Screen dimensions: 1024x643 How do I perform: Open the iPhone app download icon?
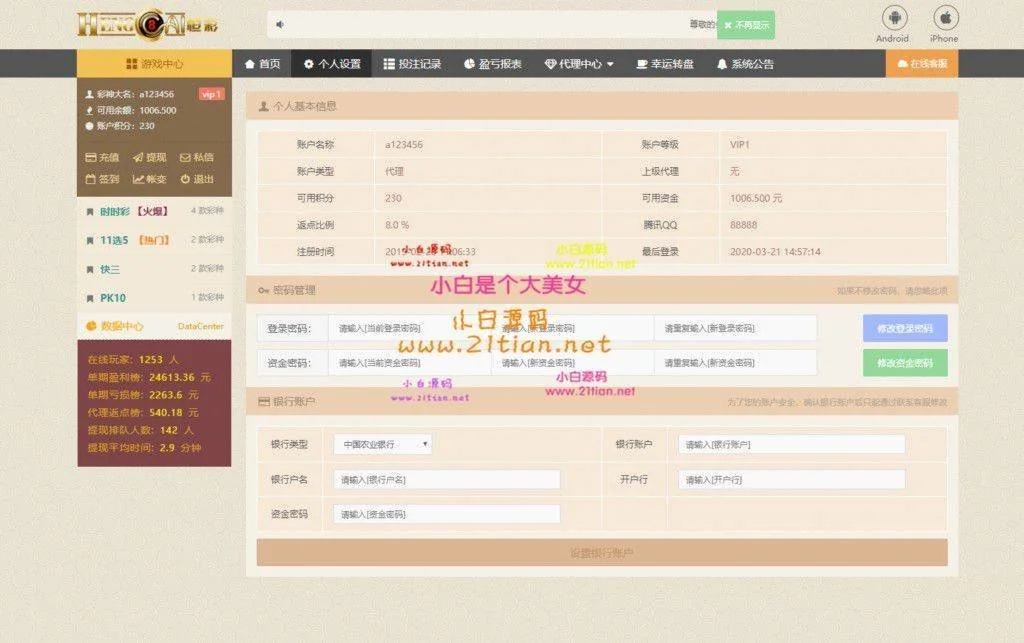[945, 19]
